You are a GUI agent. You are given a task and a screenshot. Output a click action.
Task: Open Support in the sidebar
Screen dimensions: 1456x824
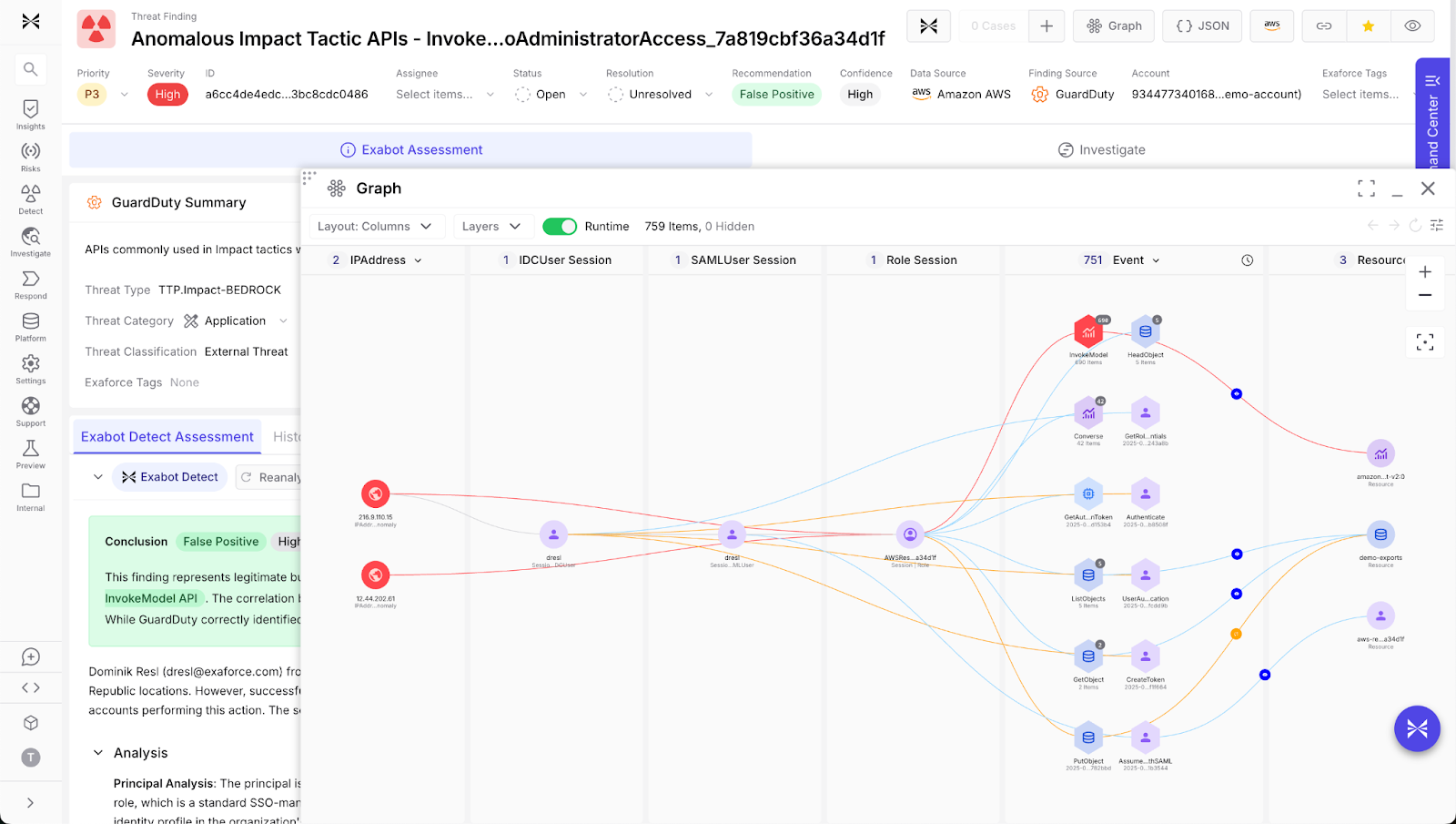[x=30, y=412]
